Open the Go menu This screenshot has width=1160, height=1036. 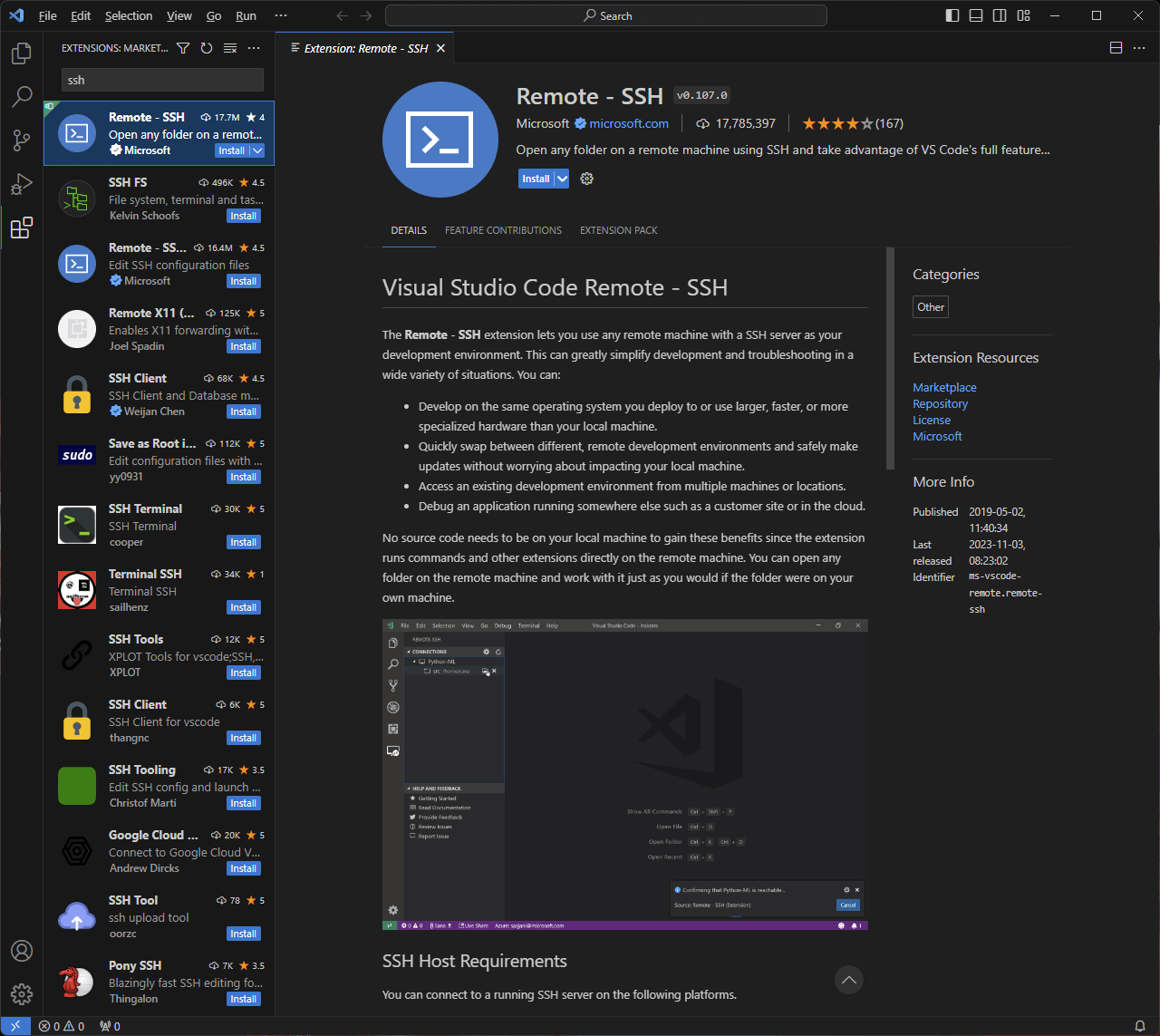click(214, 15)
